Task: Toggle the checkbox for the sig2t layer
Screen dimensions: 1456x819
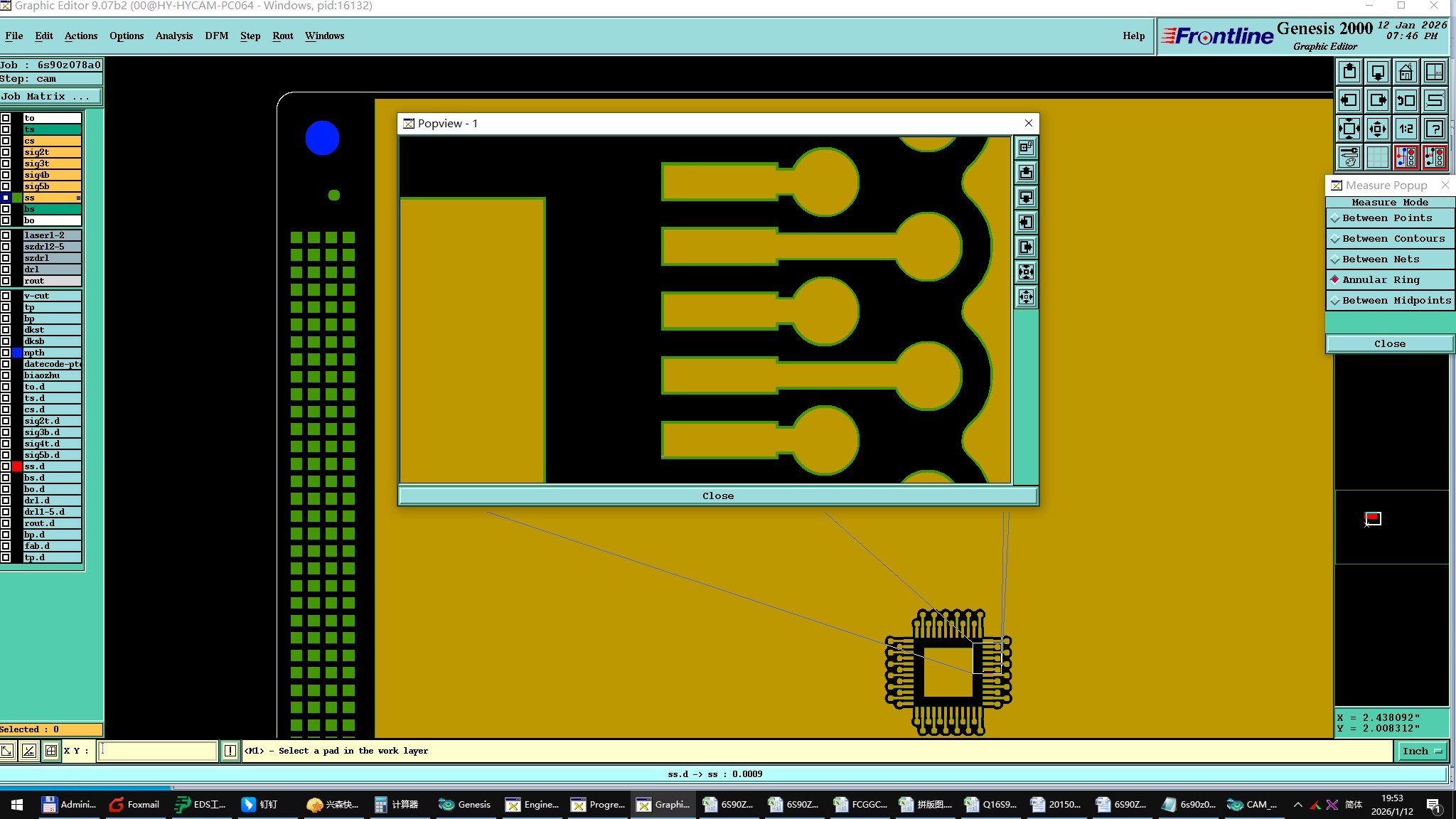Action: [6, 152]
